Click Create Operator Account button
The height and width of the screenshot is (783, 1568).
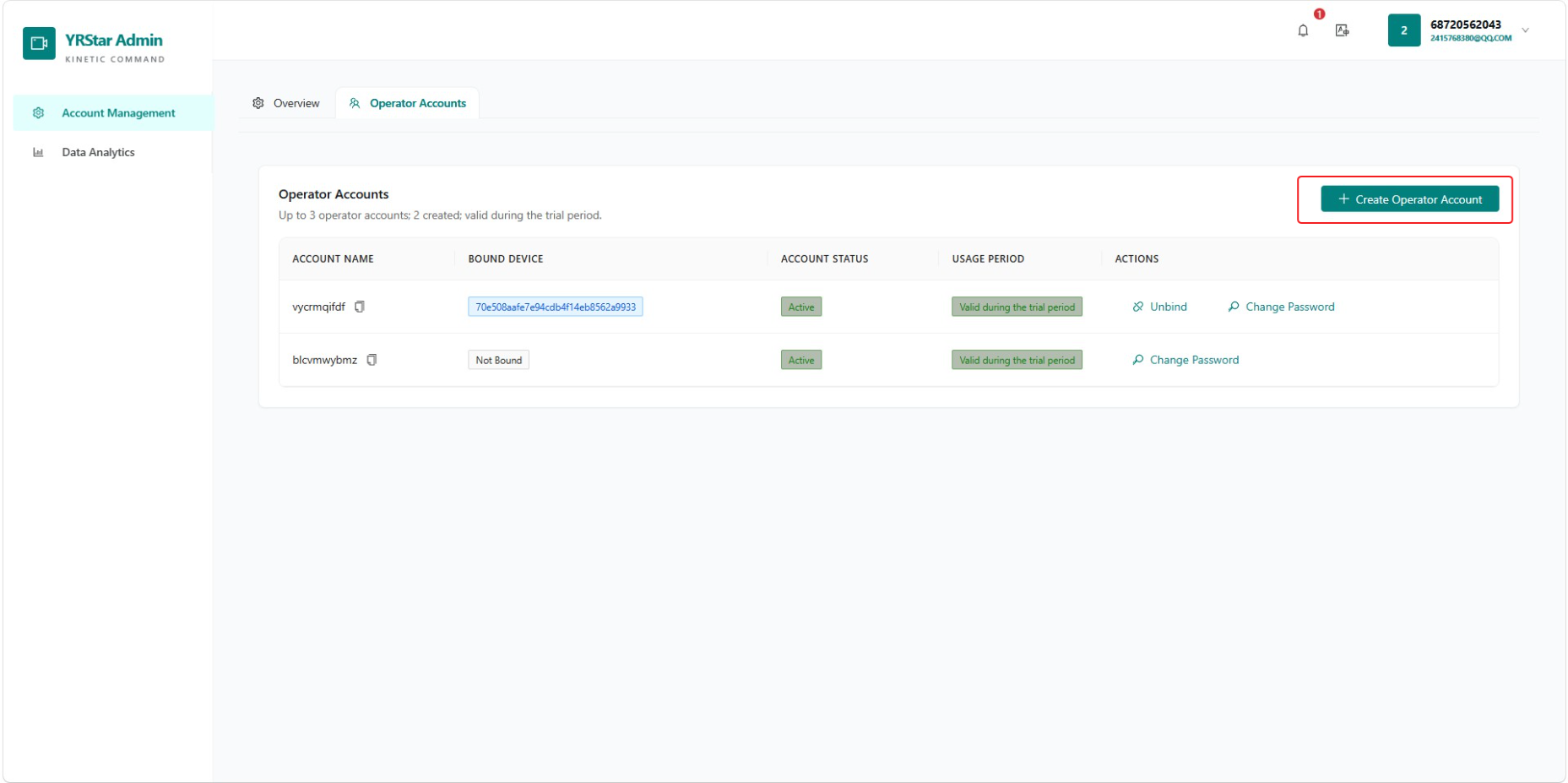click(x=1409, y=199)
